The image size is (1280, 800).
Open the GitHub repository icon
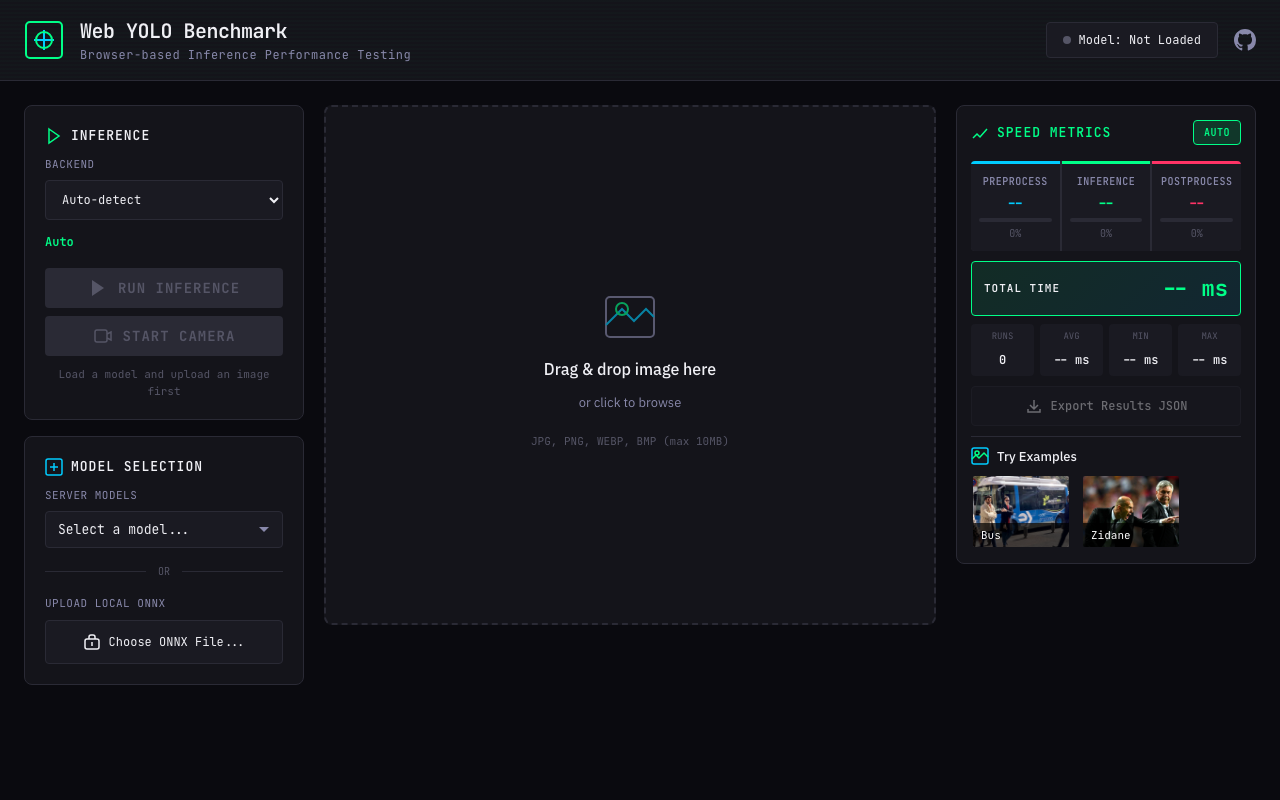coord(1245,40)
